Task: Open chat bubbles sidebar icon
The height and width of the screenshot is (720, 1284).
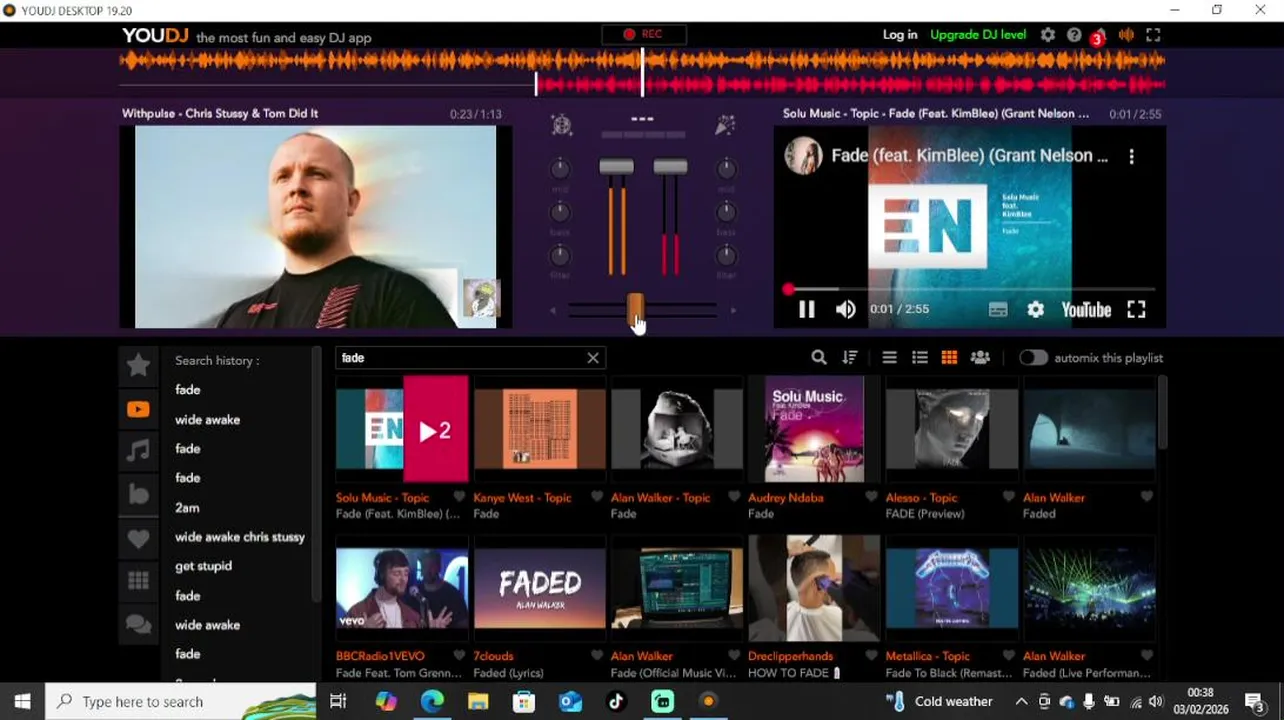Action: pyautogui.click(x=139, y=625)
